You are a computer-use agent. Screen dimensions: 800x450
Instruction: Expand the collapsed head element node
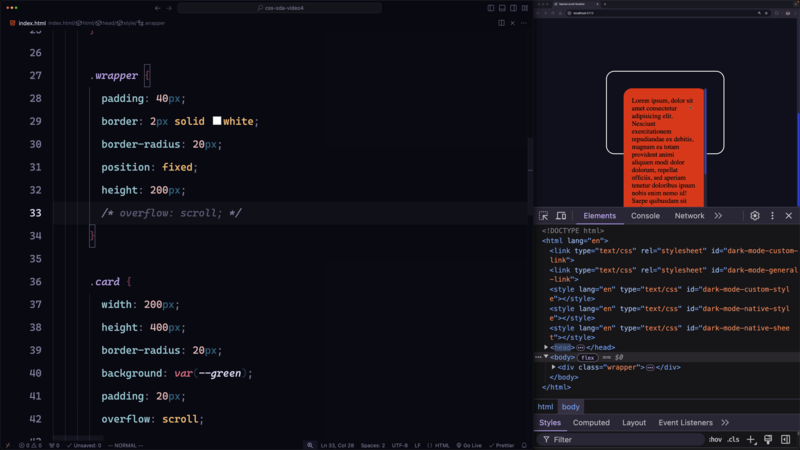pyautogui.click(x=546, y=347)
